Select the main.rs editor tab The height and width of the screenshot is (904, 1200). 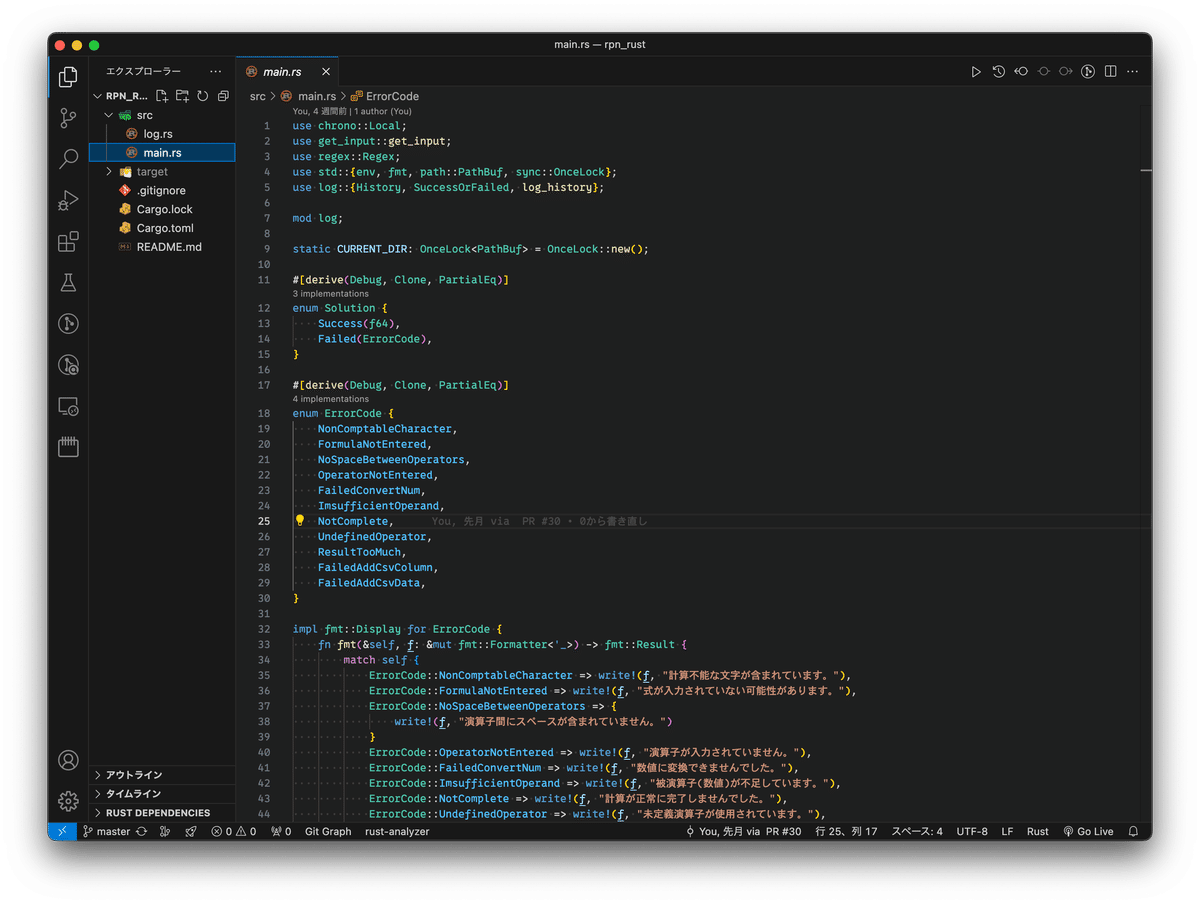point(281,72)
